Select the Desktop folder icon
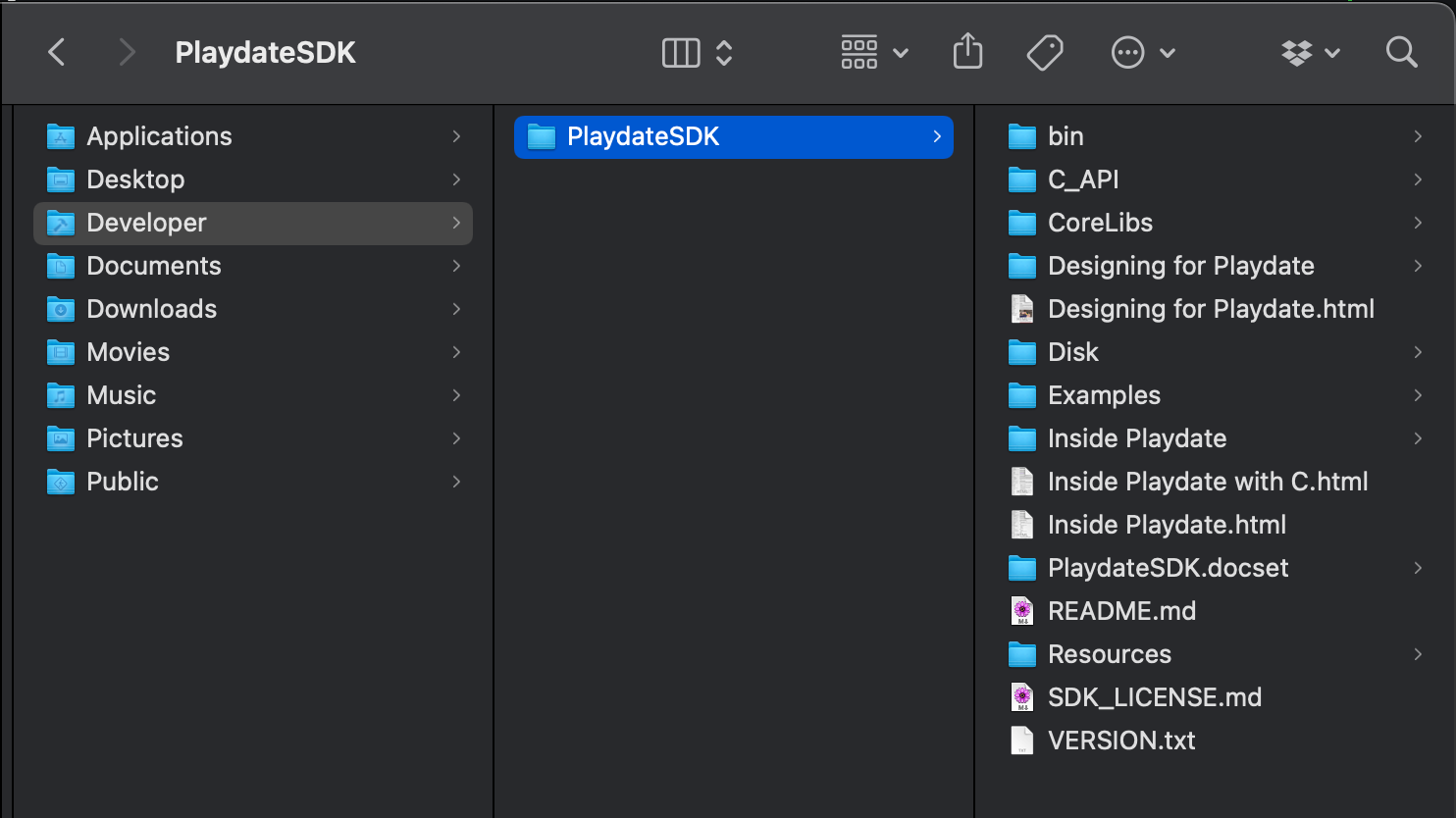This screenshot has width=1456, height=818. [61, 179]
